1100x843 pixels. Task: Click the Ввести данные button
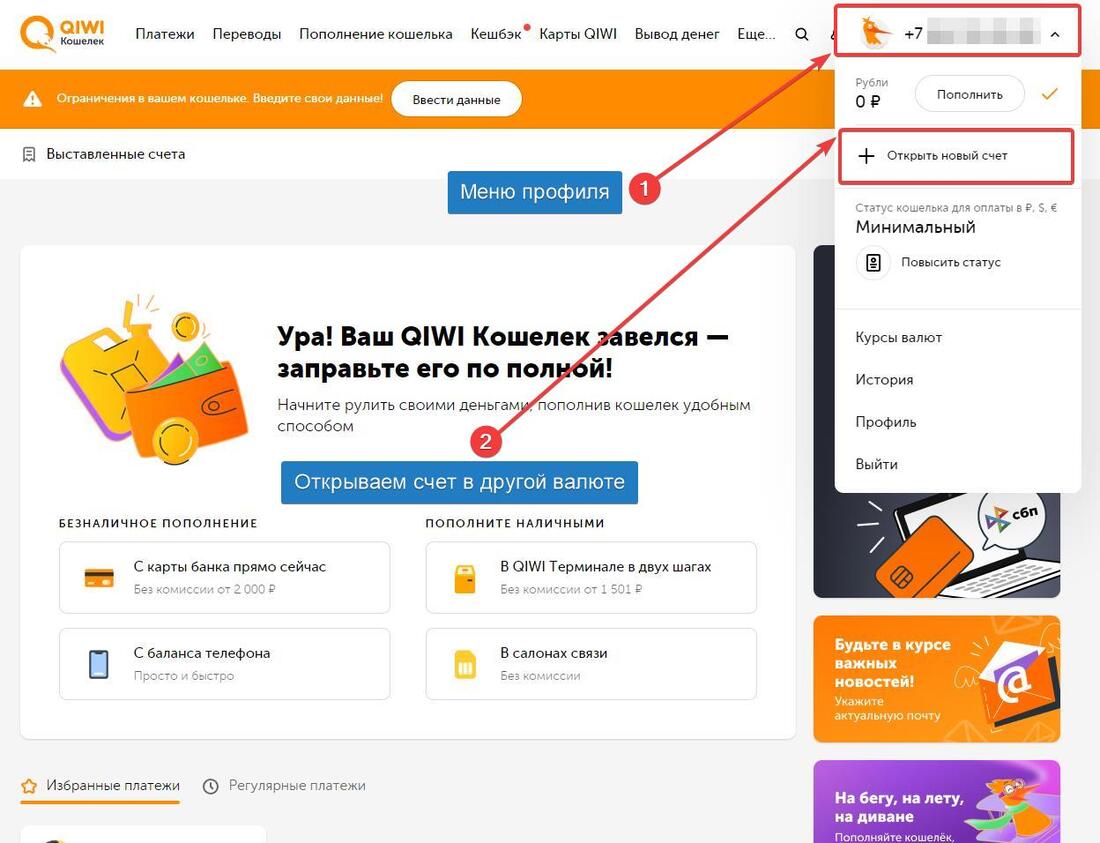tap(457, 100)
